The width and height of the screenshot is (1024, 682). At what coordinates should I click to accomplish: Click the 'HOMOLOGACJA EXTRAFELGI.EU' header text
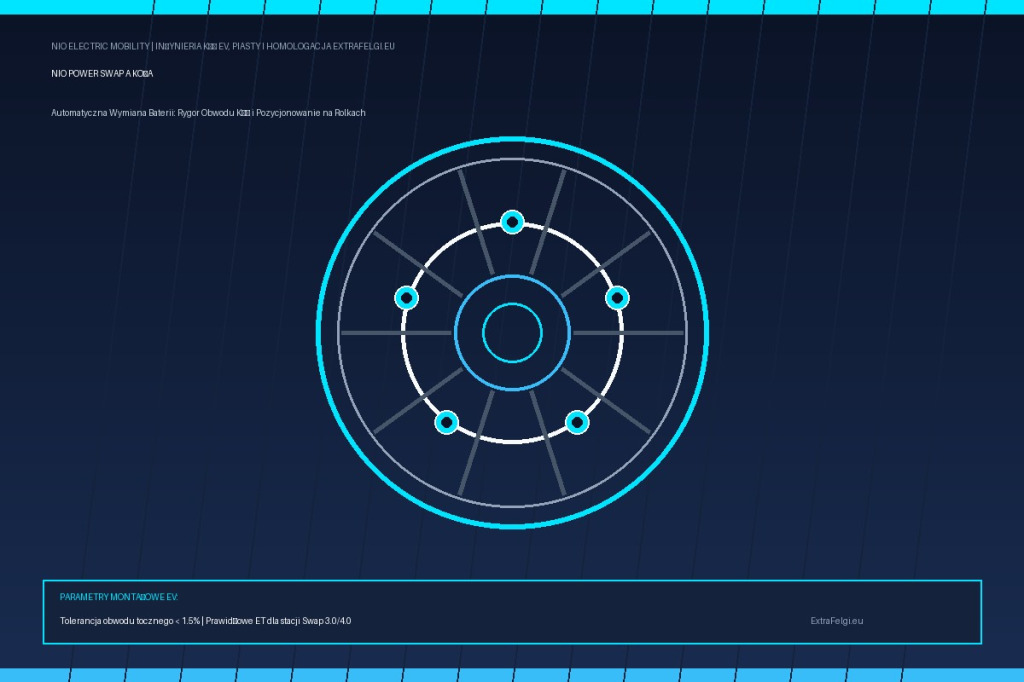(330, 46)
